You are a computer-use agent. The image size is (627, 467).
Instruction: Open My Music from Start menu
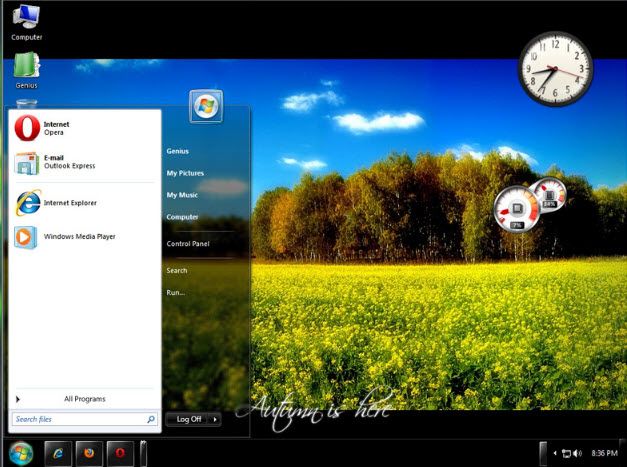coord(182,195)
